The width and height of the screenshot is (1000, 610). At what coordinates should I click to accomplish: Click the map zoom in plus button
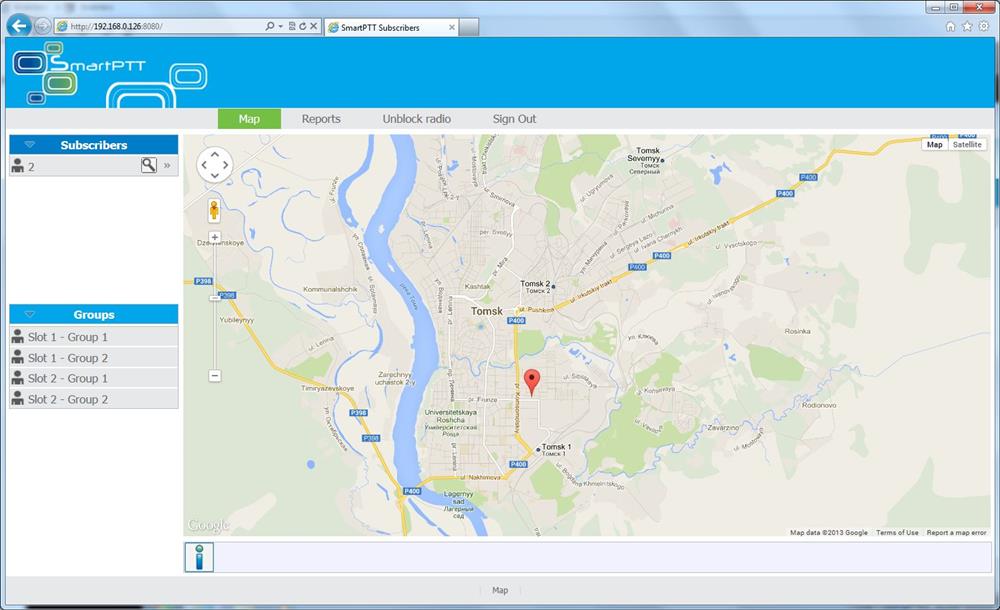(x=215, y=237)
